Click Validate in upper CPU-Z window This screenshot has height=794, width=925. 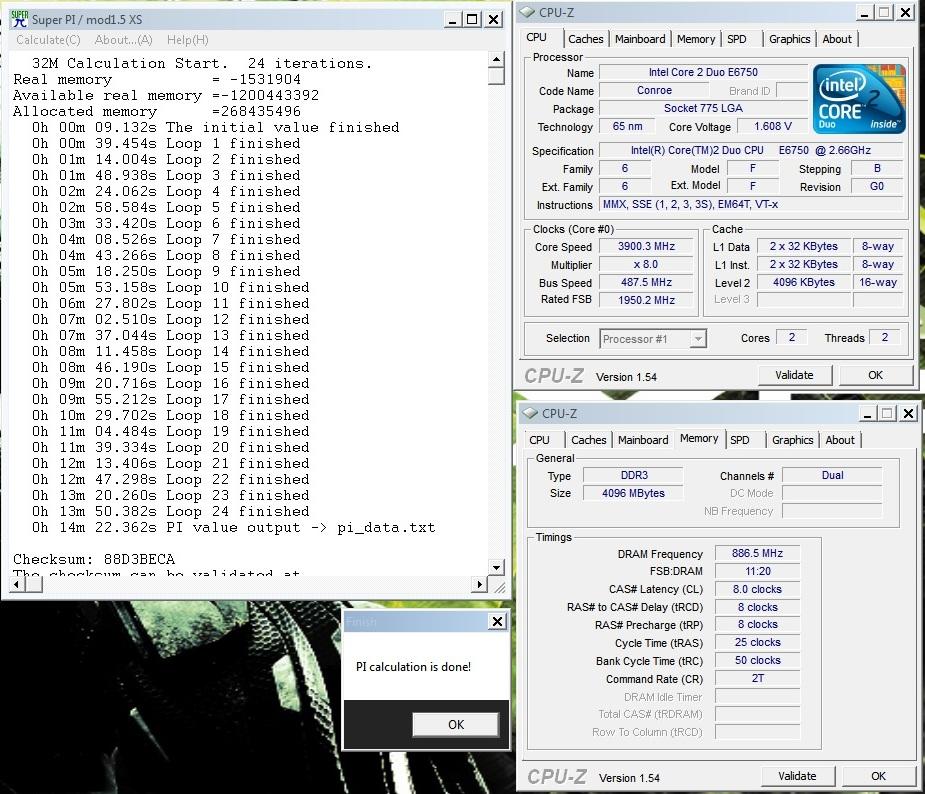tap(794, 375)
